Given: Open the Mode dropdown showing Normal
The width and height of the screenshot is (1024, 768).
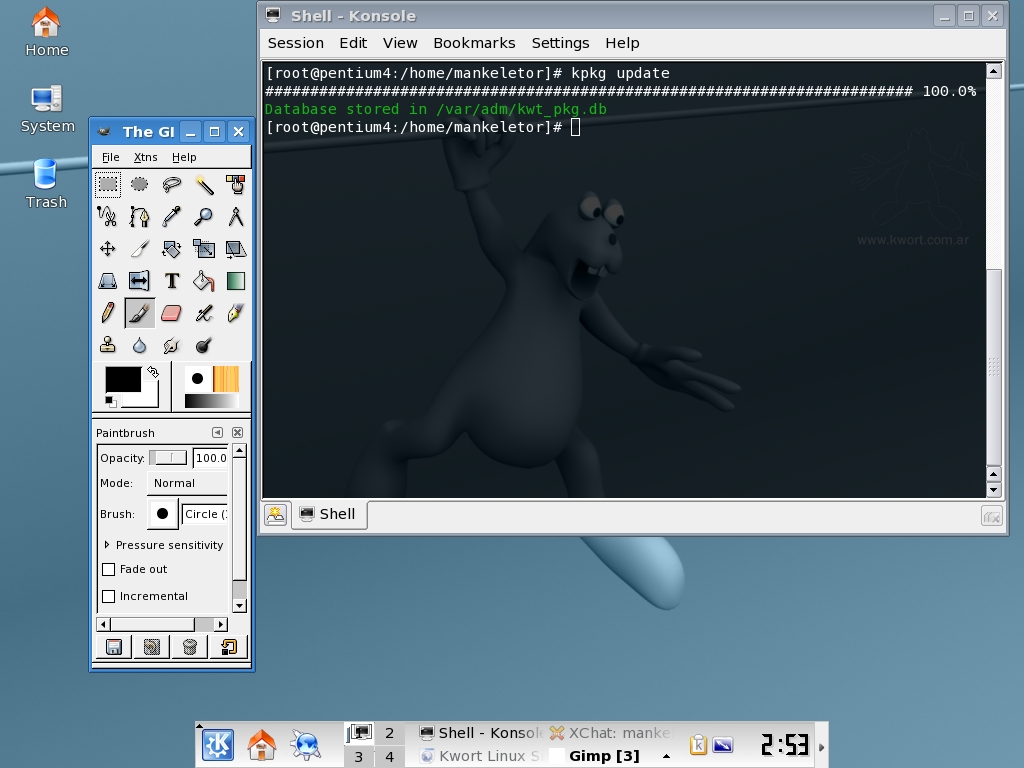Looking at the screenshot, I should tap(187, 483).
